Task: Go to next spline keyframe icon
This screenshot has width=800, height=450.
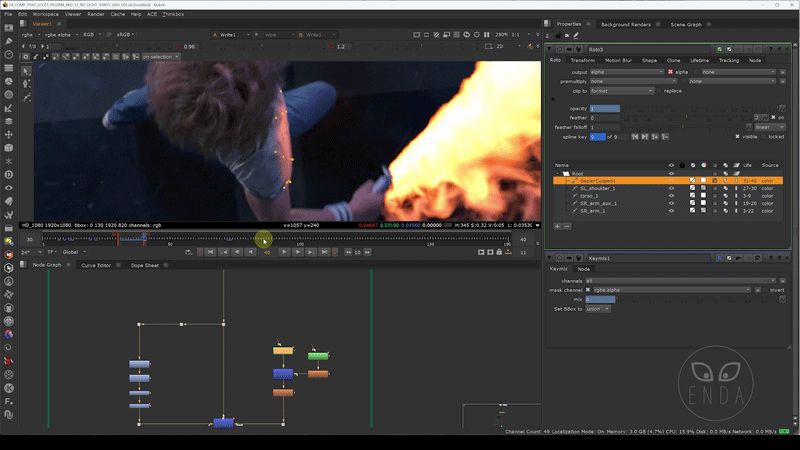Action: tap(645, 137)
